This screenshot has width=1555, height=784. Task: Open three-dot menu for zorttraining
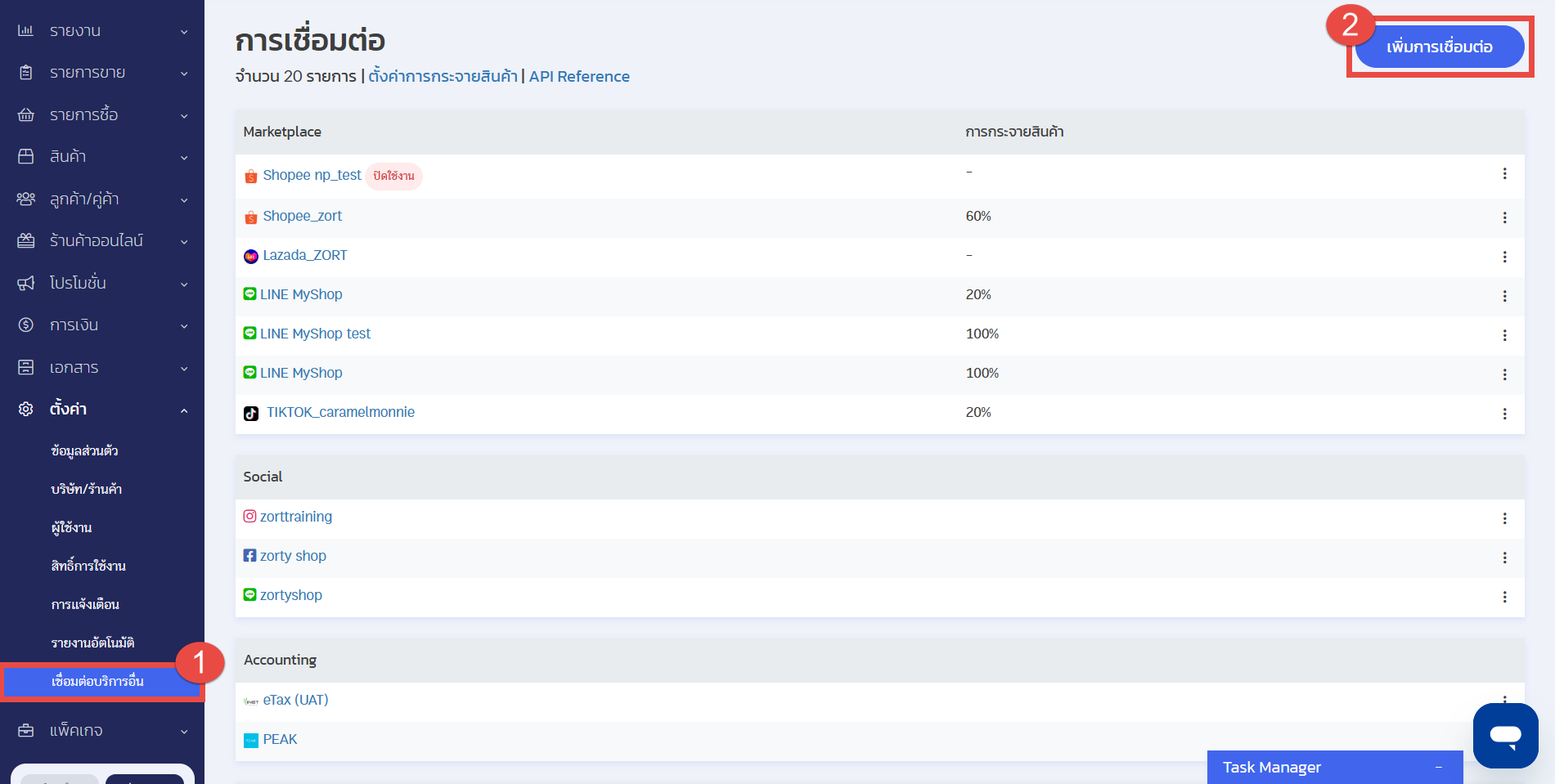[1504, 518]
